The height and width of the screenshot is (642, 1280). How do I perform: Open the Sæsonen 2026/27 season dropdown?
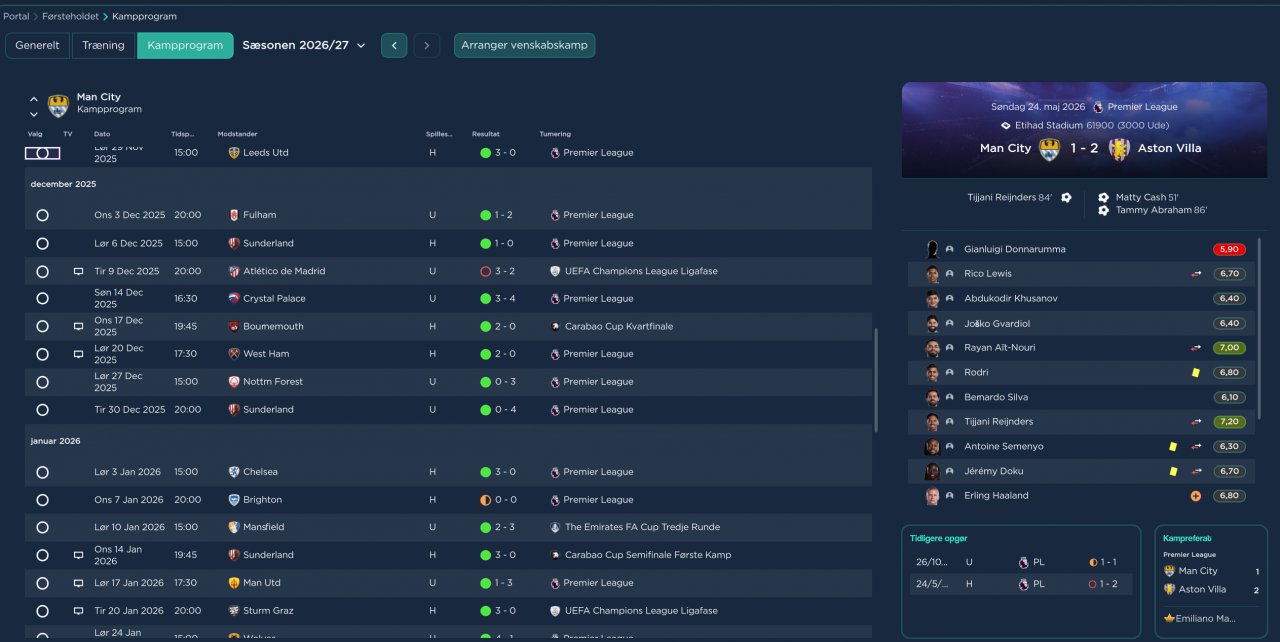point(304,45)
